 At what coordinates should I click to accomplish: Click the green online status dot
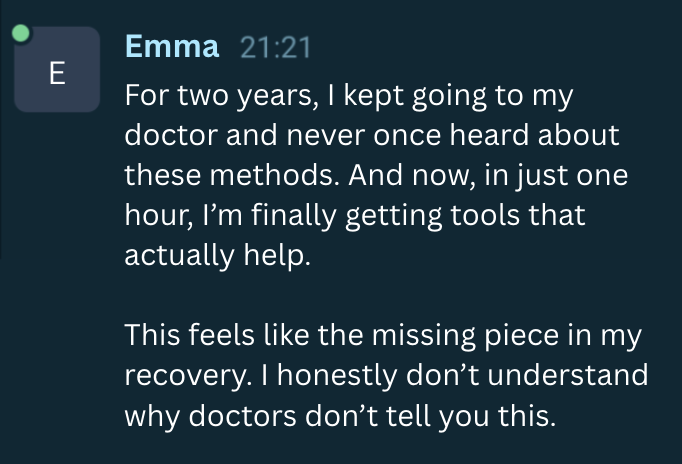point(21,33)
